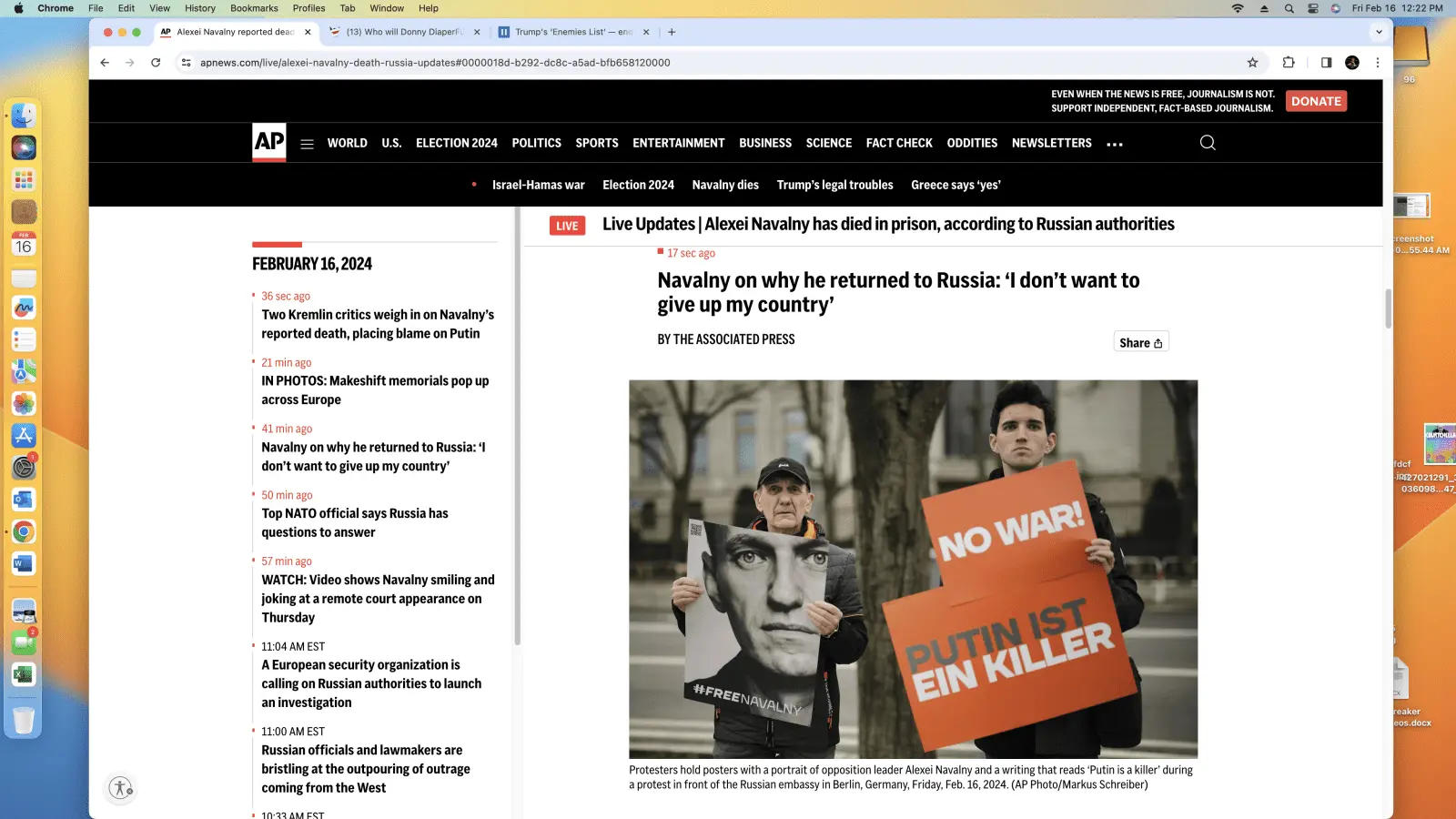Open the History menu in menu bar

pyautogui.click(x=200, y=8)
